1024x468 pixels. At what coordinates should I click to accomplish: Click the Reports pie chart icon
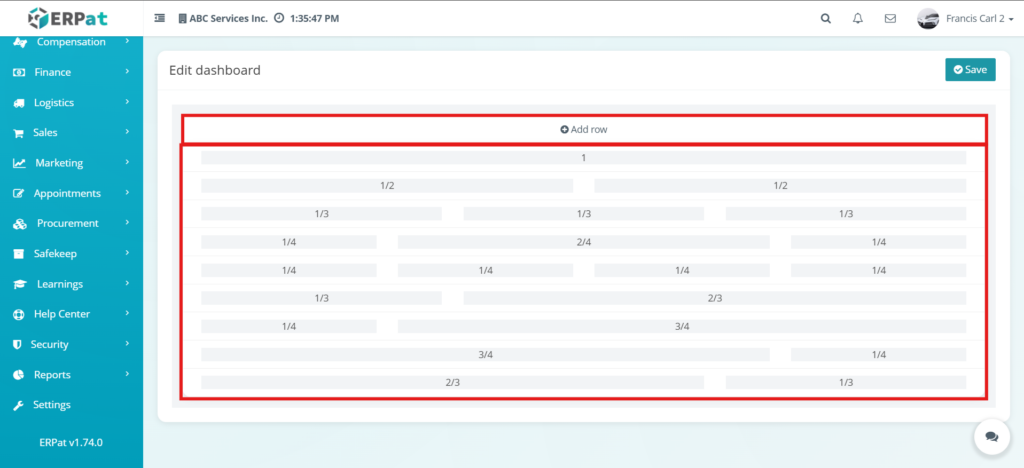coord(20,375)
